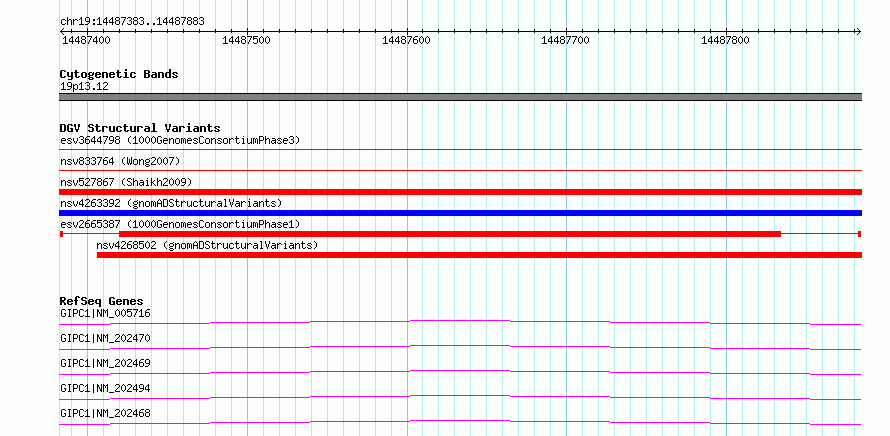Select magenta line of GIPC1|NM_005716
Screen dimensions: 890x436
[460, 322]
